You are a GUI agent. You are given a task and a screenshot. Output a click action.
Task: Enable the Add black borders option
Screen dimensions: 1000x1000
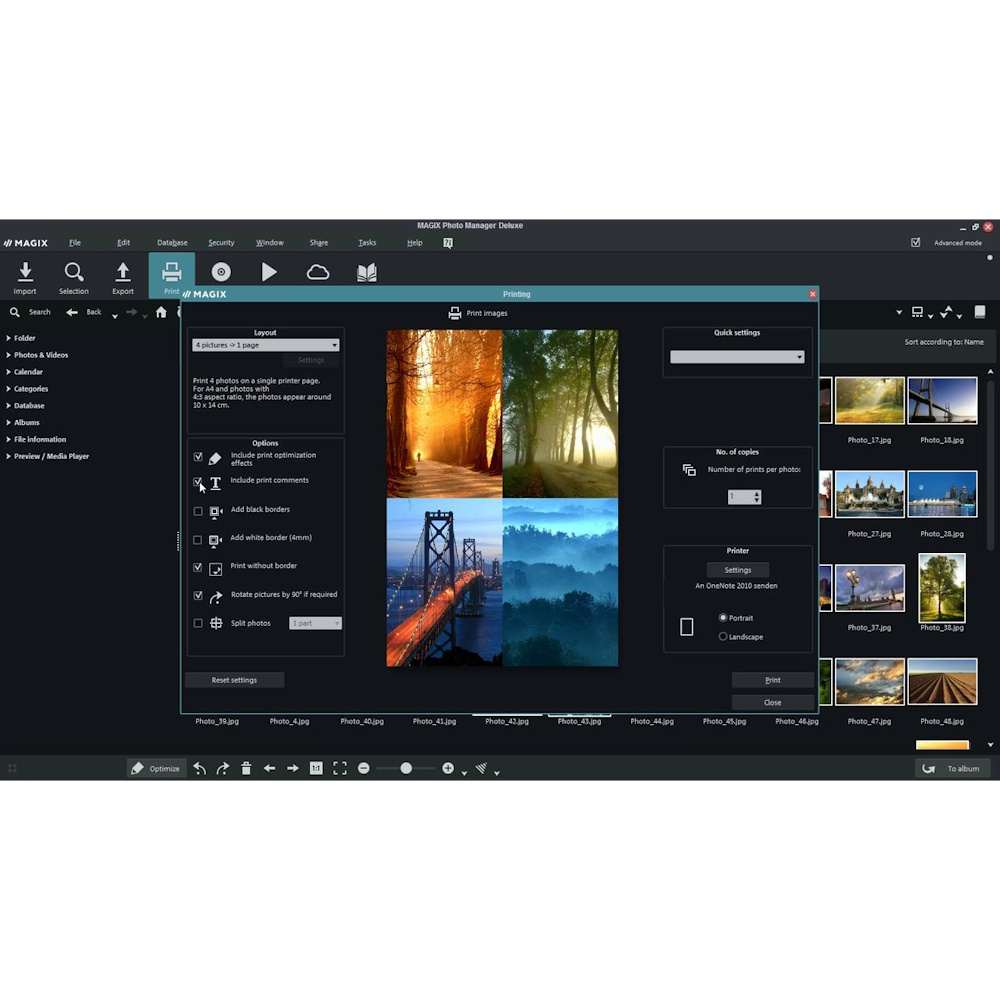(198, 512)
